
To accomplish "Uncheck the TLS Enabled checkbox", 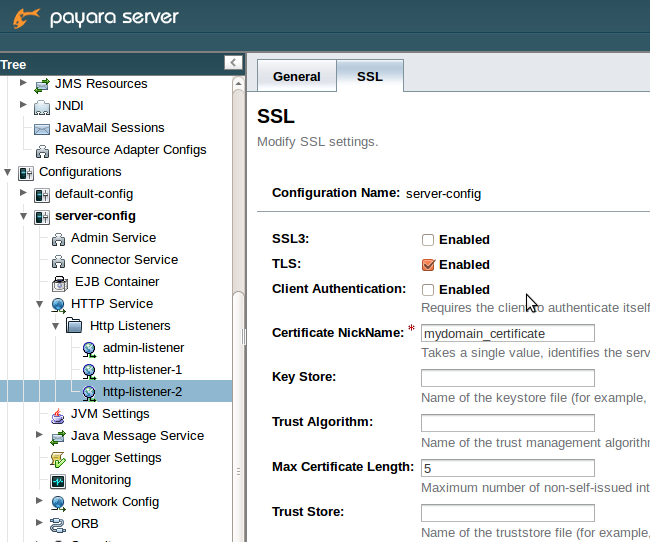I will point(428,265).
